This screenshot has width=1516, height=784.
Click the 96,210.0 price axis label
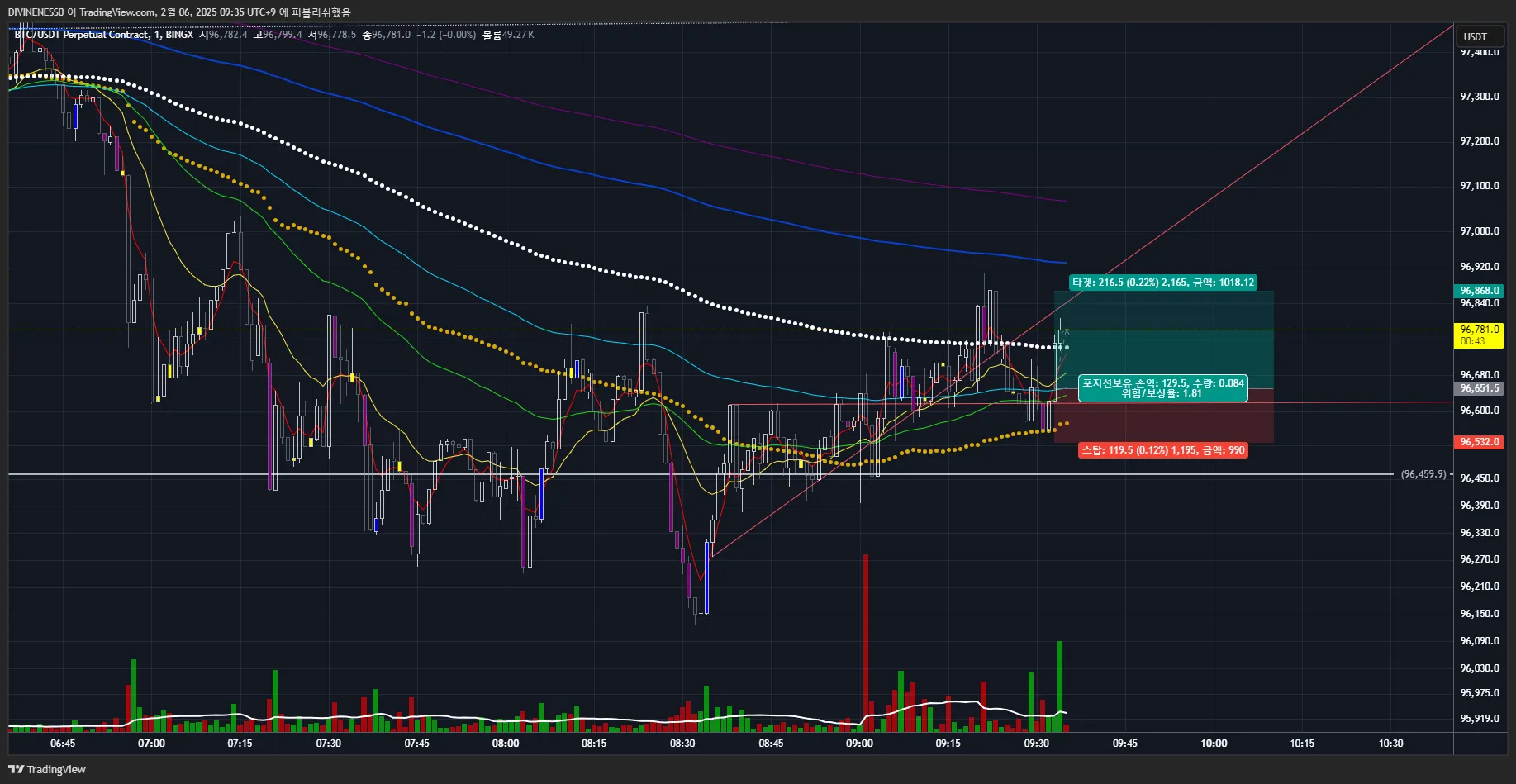[1480, 587]
